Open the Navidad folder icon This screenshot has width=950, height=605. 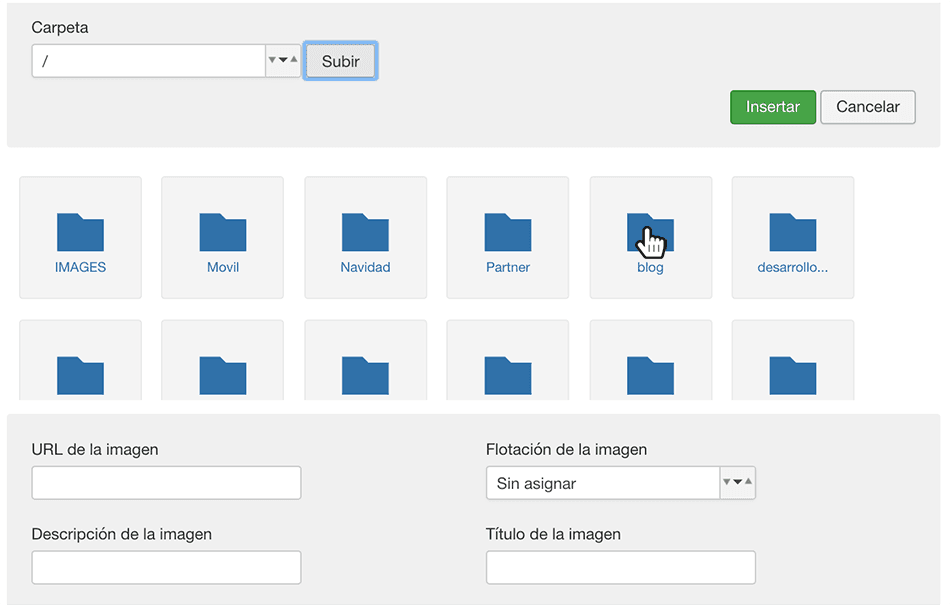click(365, 232)
